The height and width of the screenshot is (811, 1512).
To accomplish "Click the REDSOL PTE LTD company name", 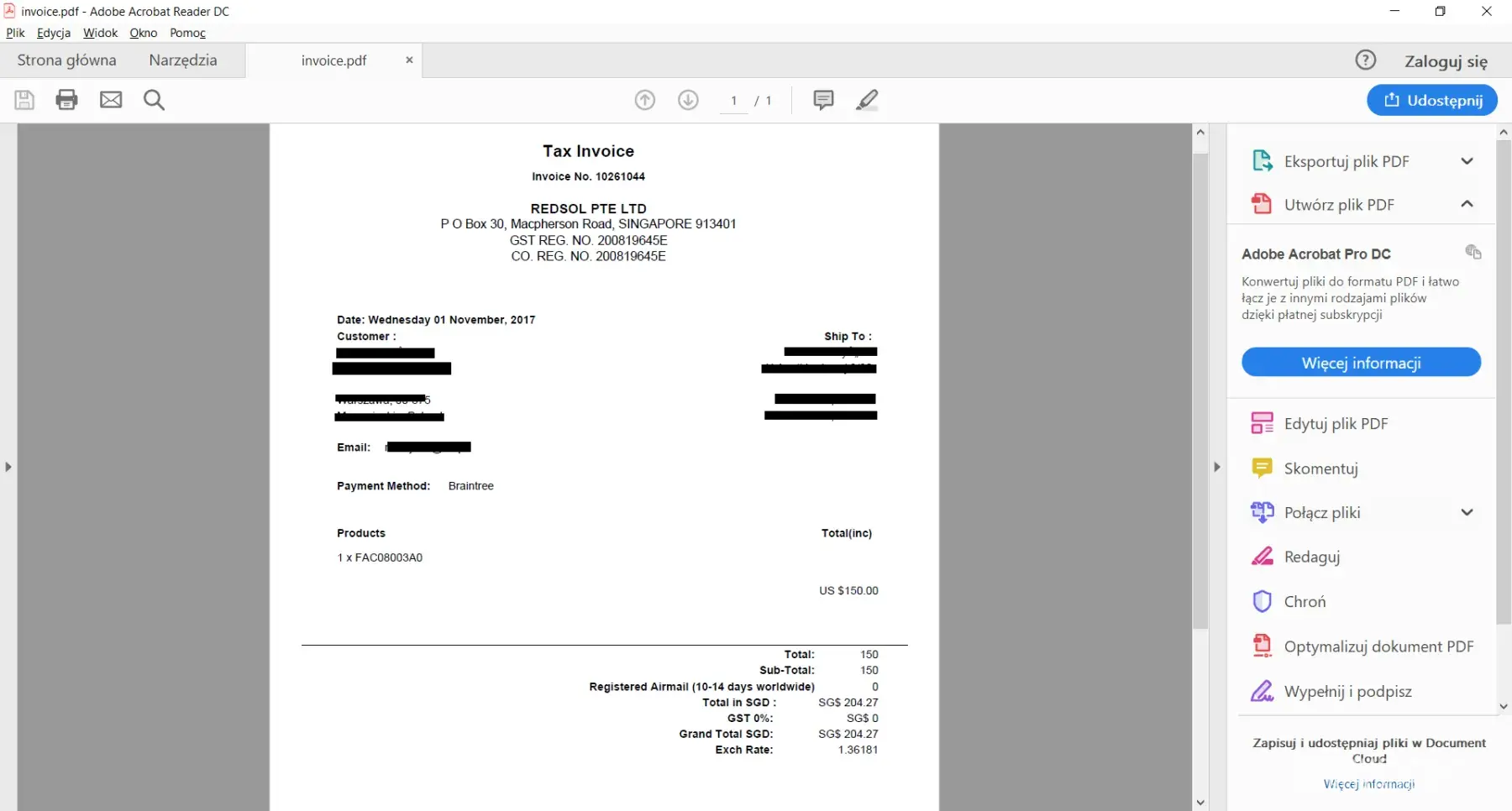I will (588, 208).
